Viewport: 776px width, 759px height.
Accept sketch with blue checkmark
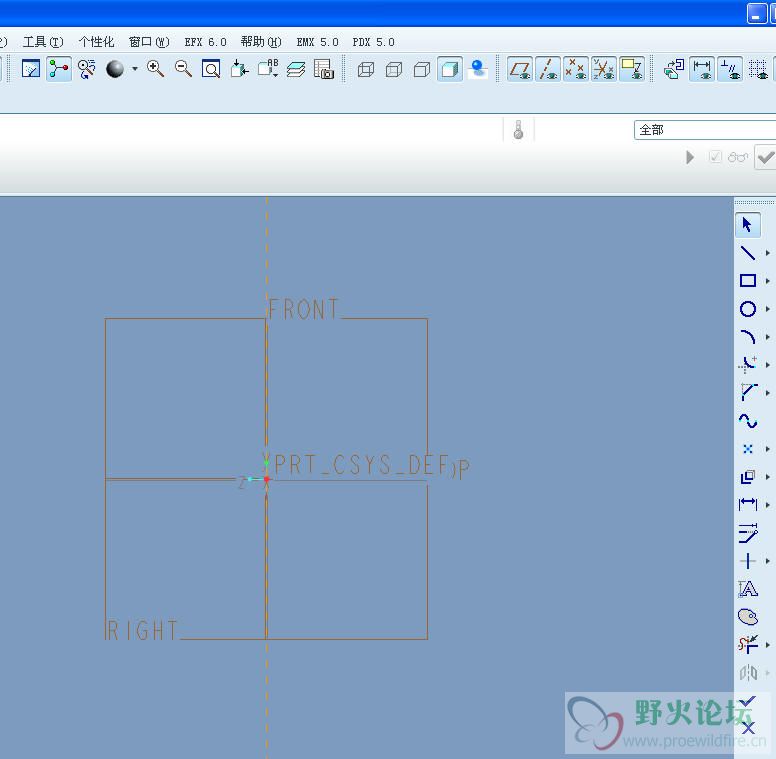tap(748, 702)
